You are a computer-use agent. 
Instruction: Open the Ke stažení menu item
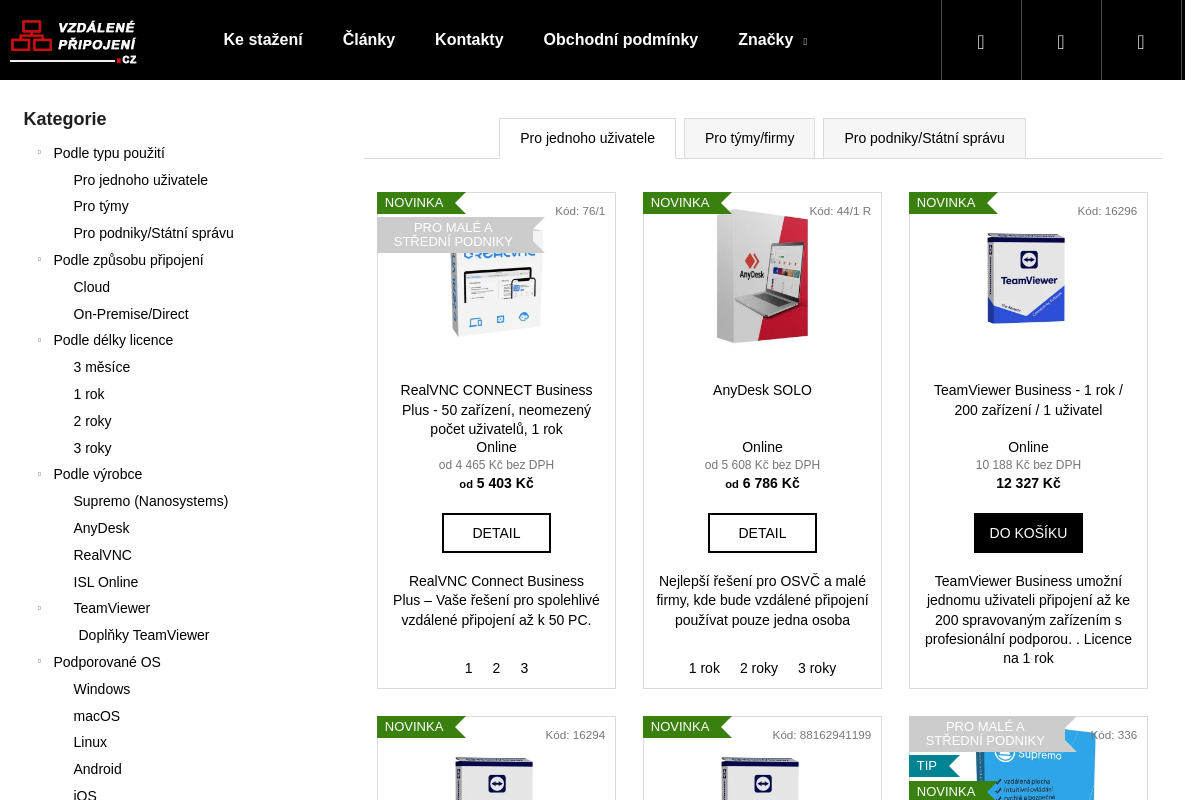coord(263,40)
